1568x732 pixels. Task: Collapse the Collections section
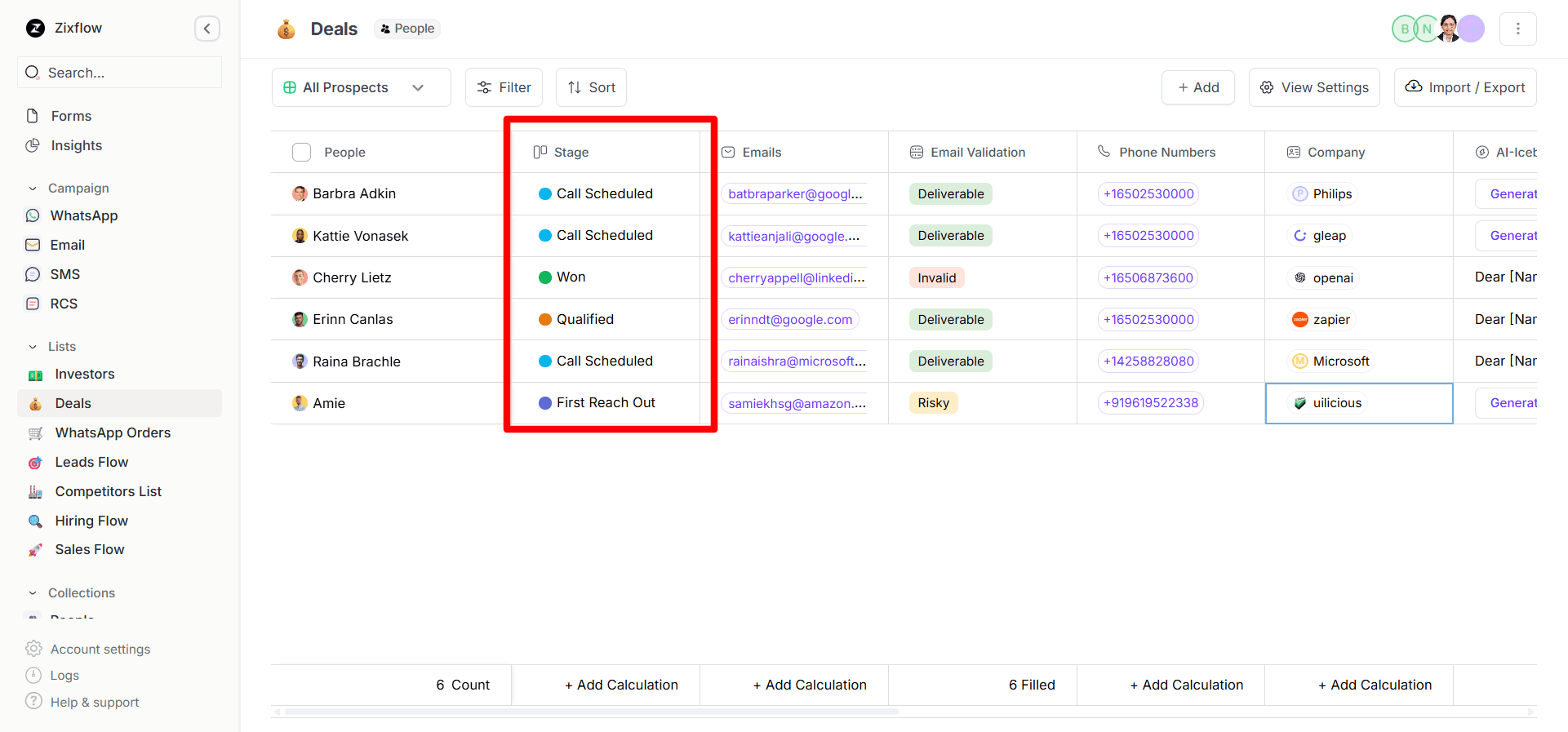(x=33, y=593)
